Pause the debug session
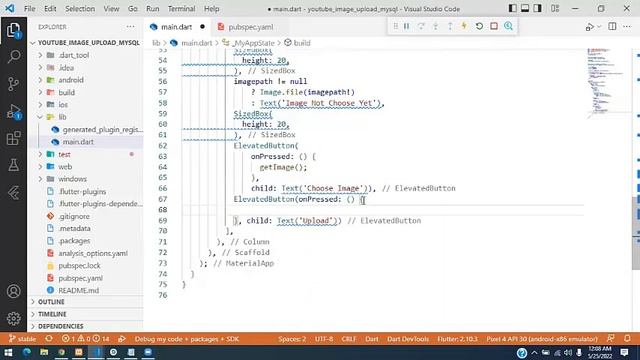 [x=407, y=26]
